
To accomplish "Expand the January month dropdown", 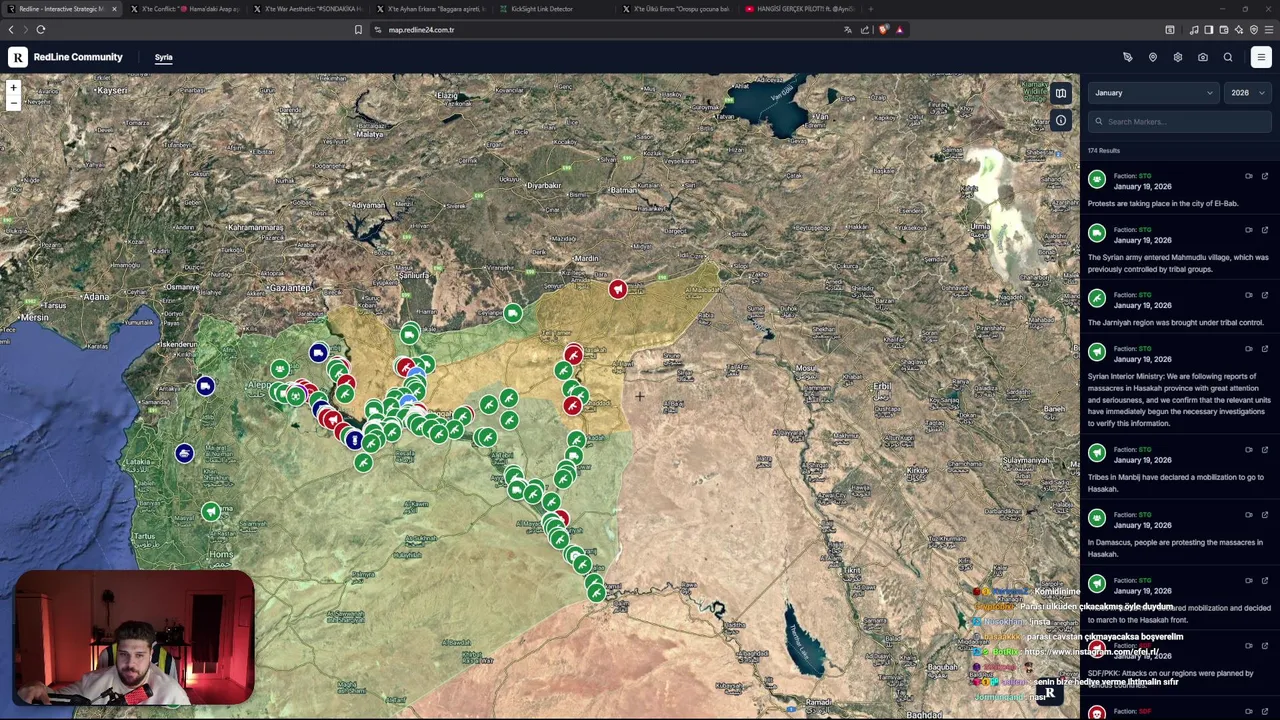I will [x=1153, y=93].
